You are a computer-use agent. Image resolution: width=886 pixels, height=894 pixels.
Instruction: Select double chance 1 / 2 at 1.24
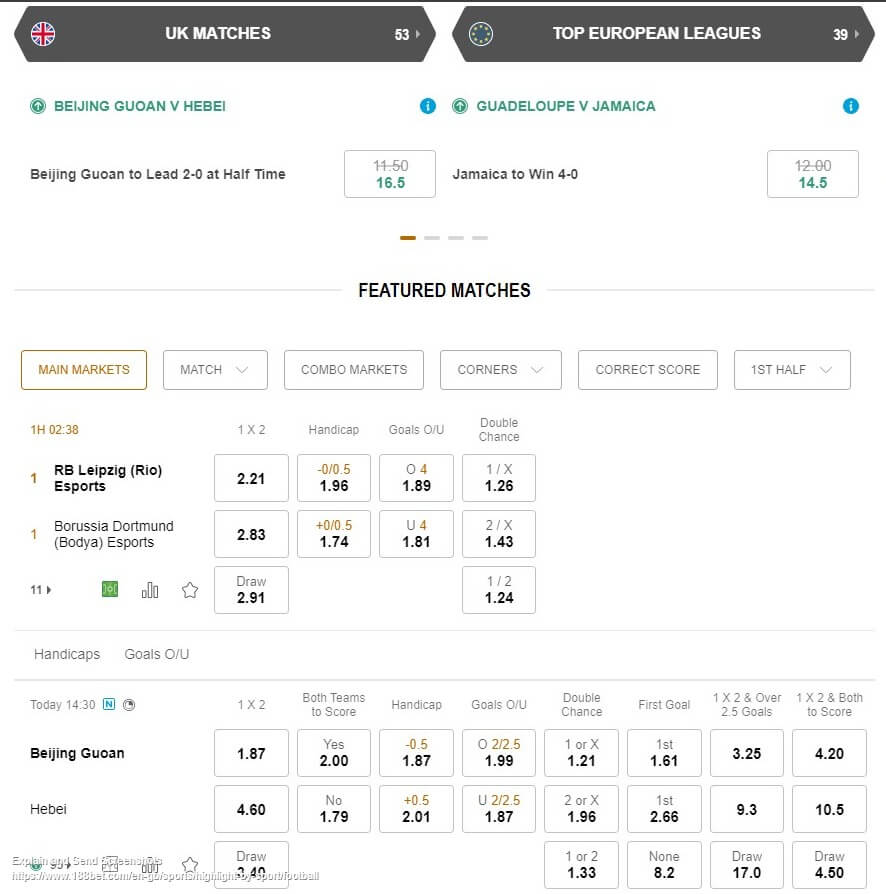(499, 590)
